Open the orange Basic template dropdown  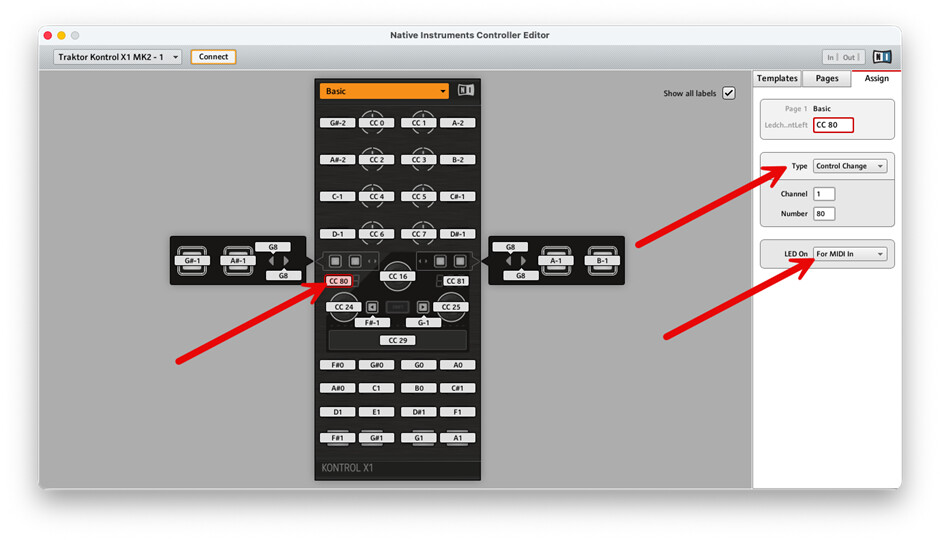[384, 91]
